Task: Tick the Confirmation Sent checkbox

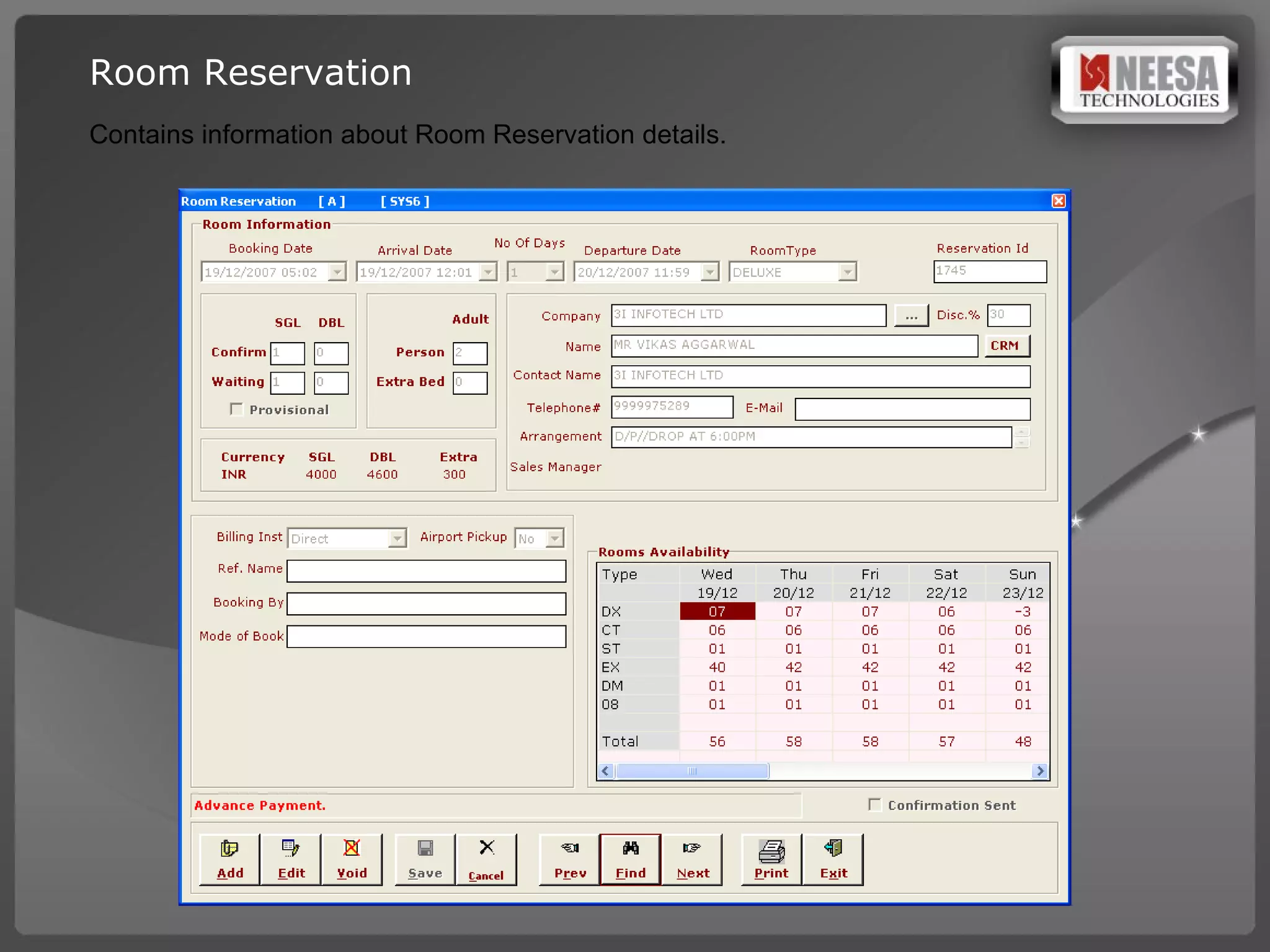Action: (874, 804)
